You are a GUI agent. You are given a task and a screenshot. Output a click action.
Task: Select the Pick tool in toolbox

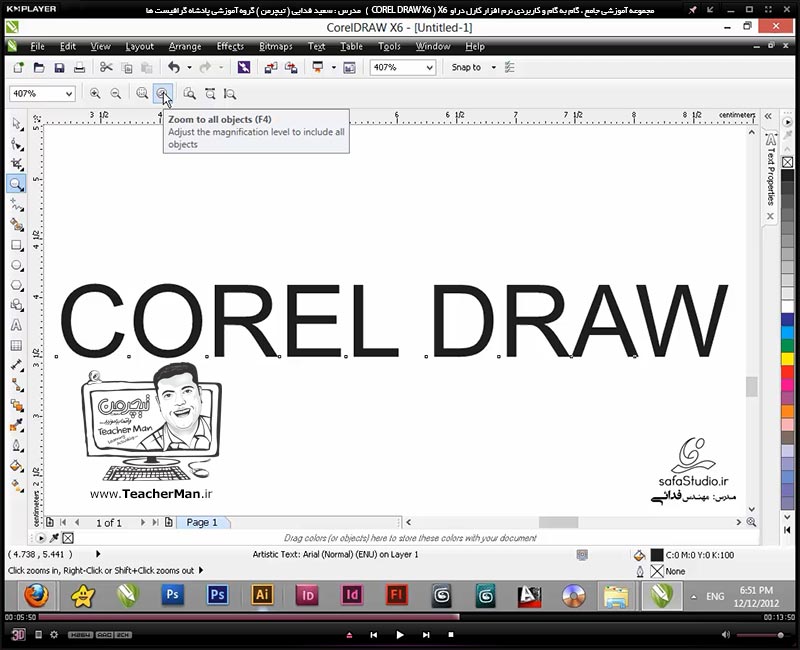coord(16,123)
